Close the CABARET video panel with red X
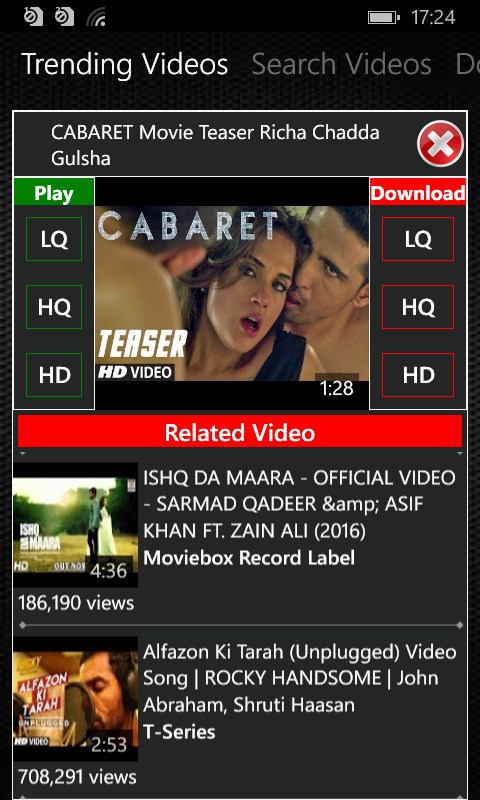480x800 pixels. [440, 144]
